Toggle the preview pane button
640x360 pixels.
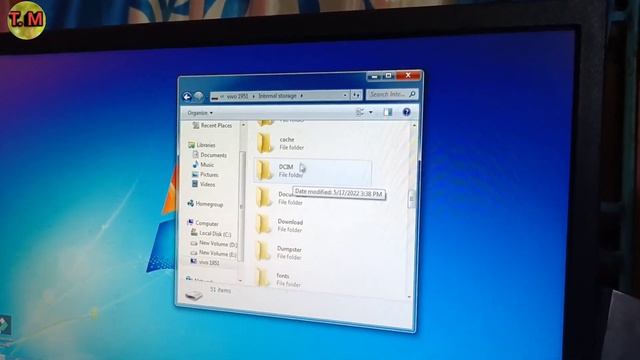coord(387,112)
